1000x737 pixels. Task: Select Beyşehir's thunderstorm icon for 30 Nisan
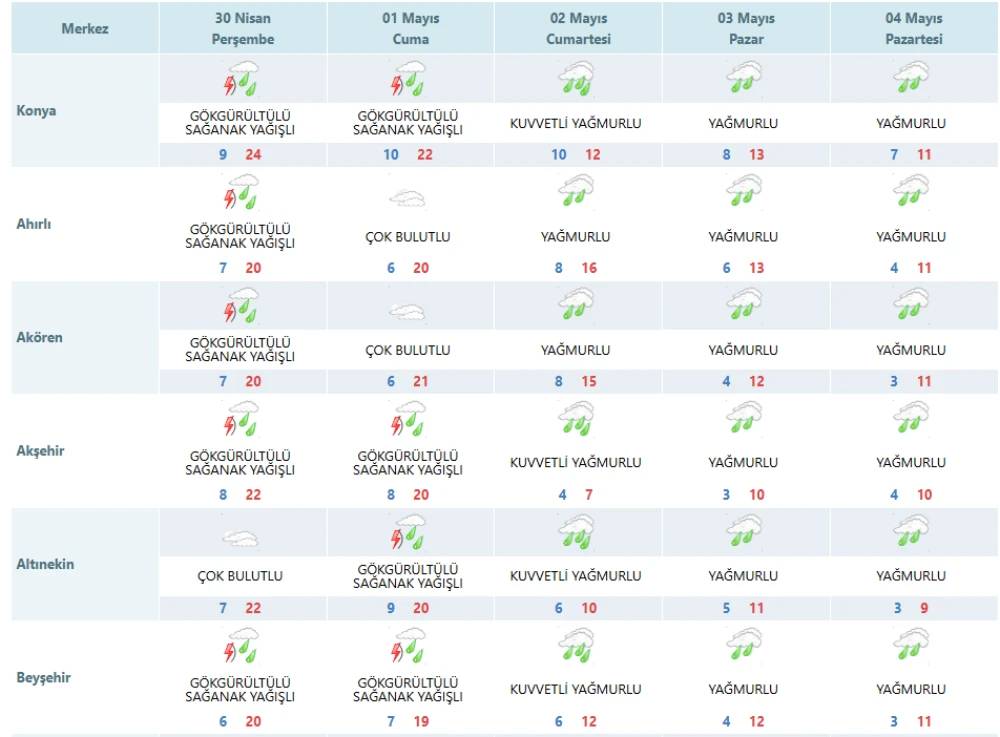click(x=241, y=645)
